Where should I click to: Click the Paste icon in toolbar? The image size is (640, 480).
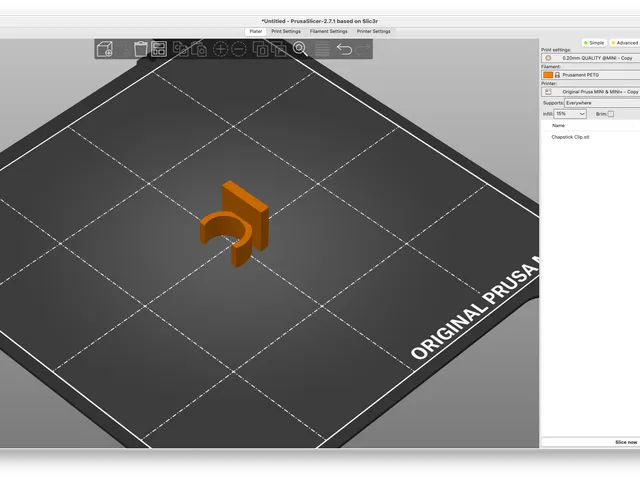pos(199,49)
